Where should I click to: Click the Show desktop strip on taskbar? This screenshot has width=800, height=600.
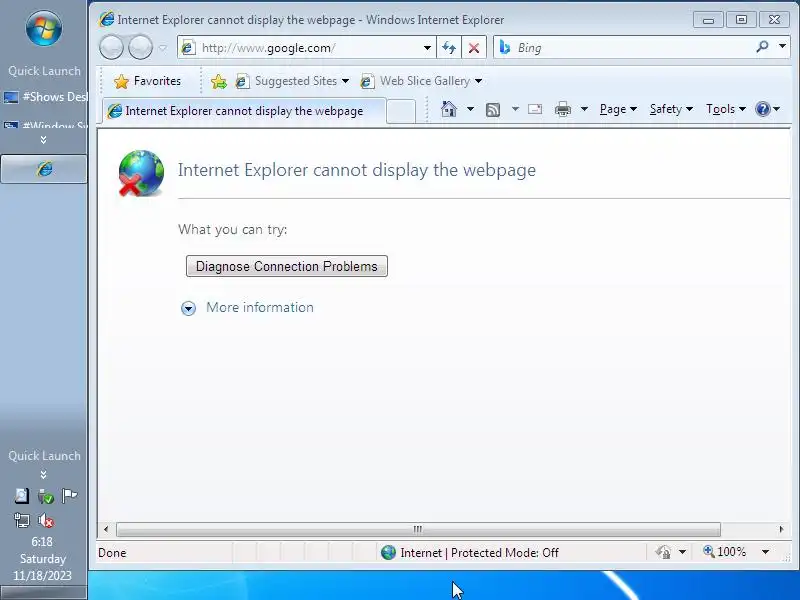click(44, 594)
